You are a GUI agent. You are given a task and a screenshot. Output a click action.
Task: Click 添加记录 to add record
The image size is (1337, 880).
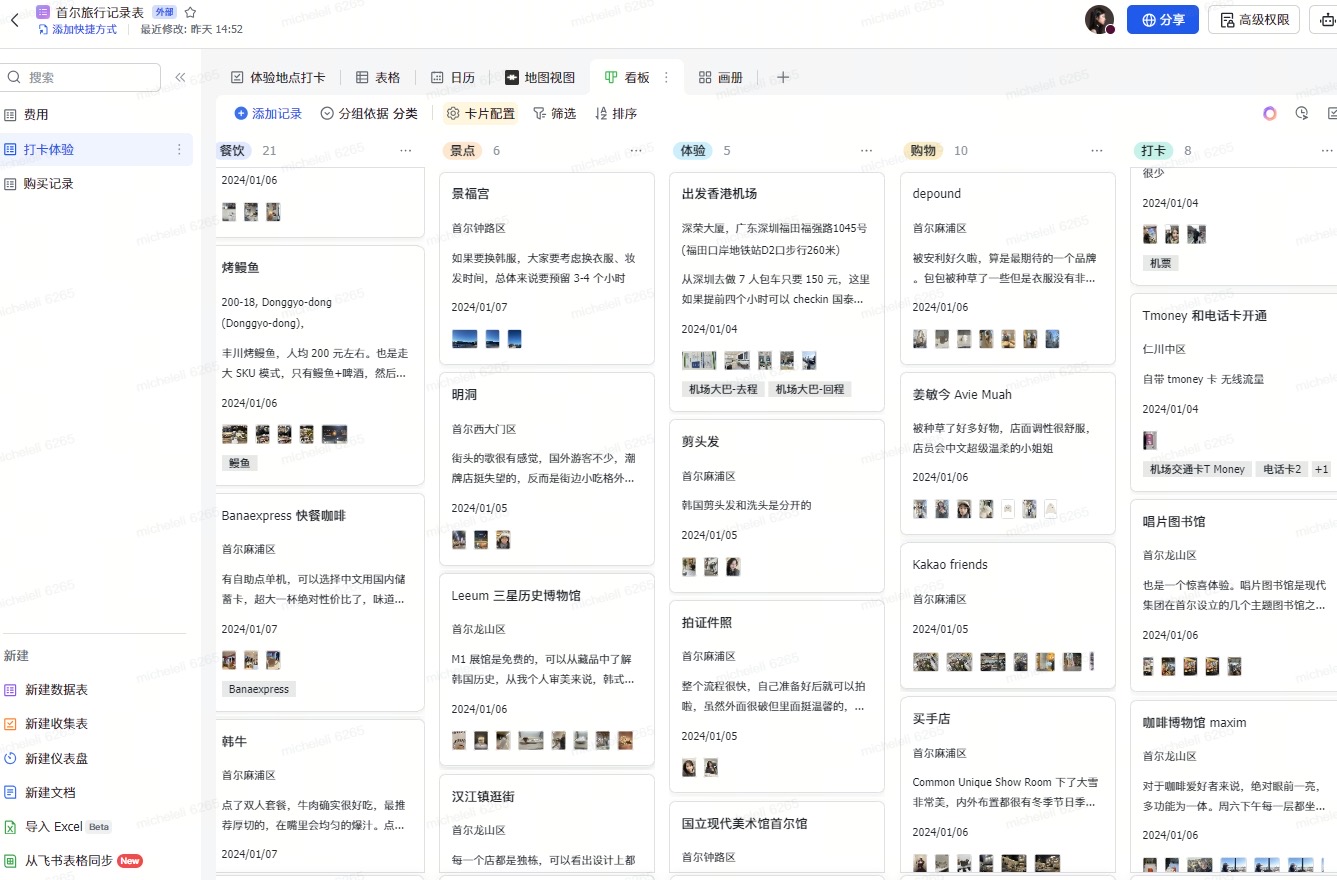point(268,113)
